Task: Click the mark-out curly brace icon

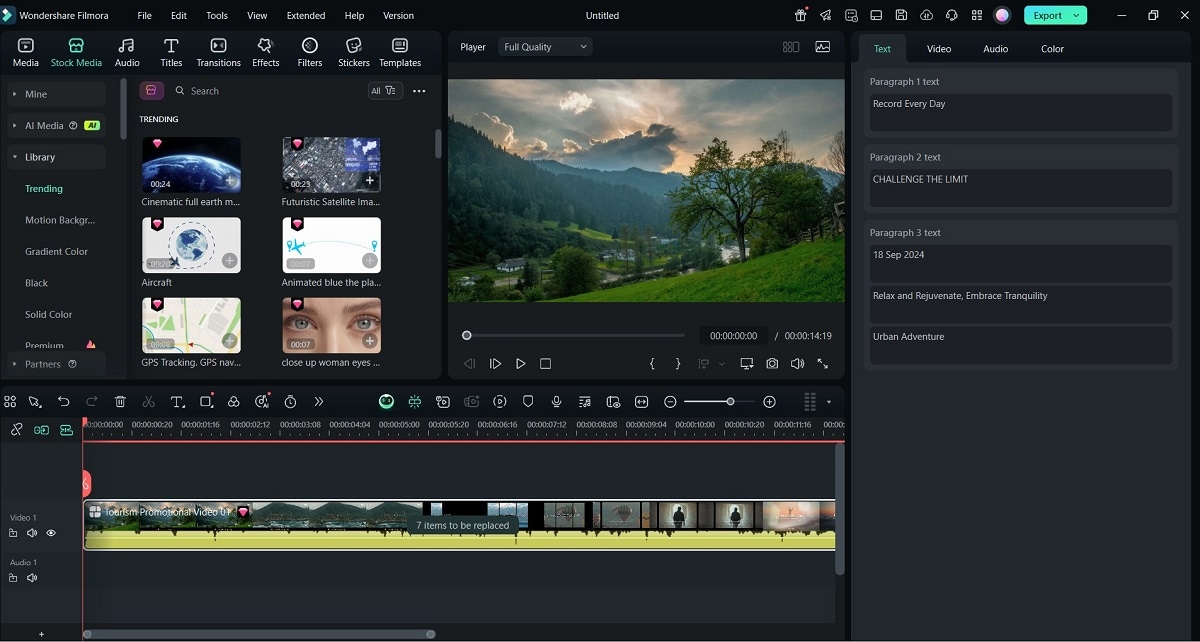Action: coord(678,364)
